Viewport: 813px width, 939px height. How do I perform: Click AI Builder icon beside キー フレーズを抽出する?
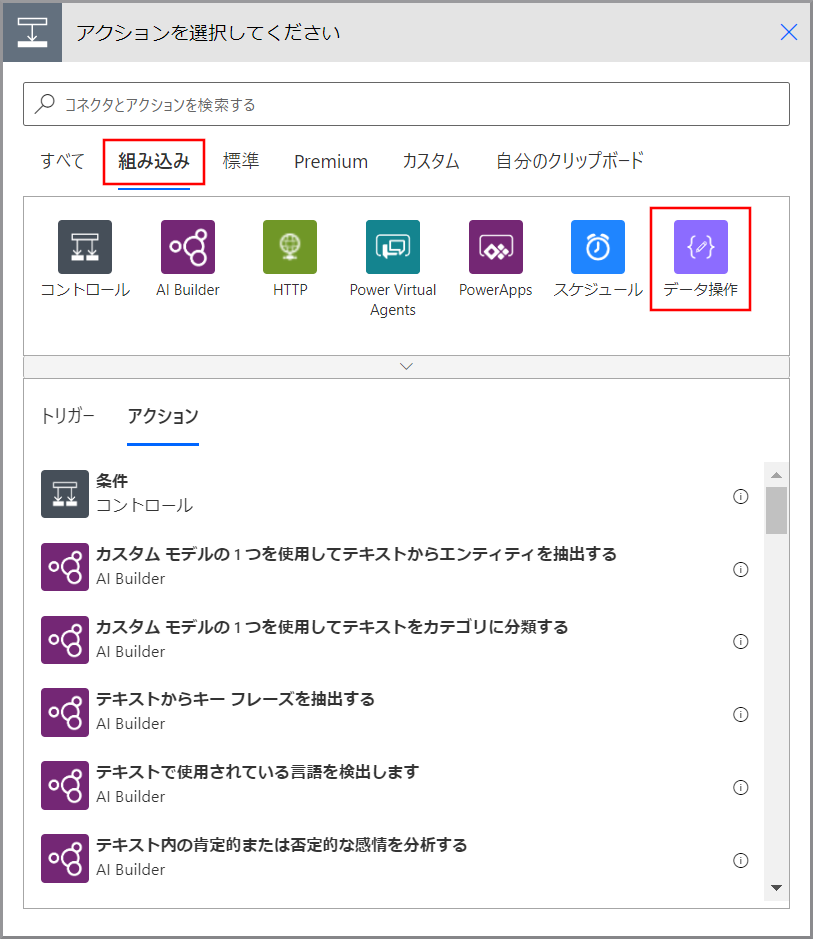(65, 713)
